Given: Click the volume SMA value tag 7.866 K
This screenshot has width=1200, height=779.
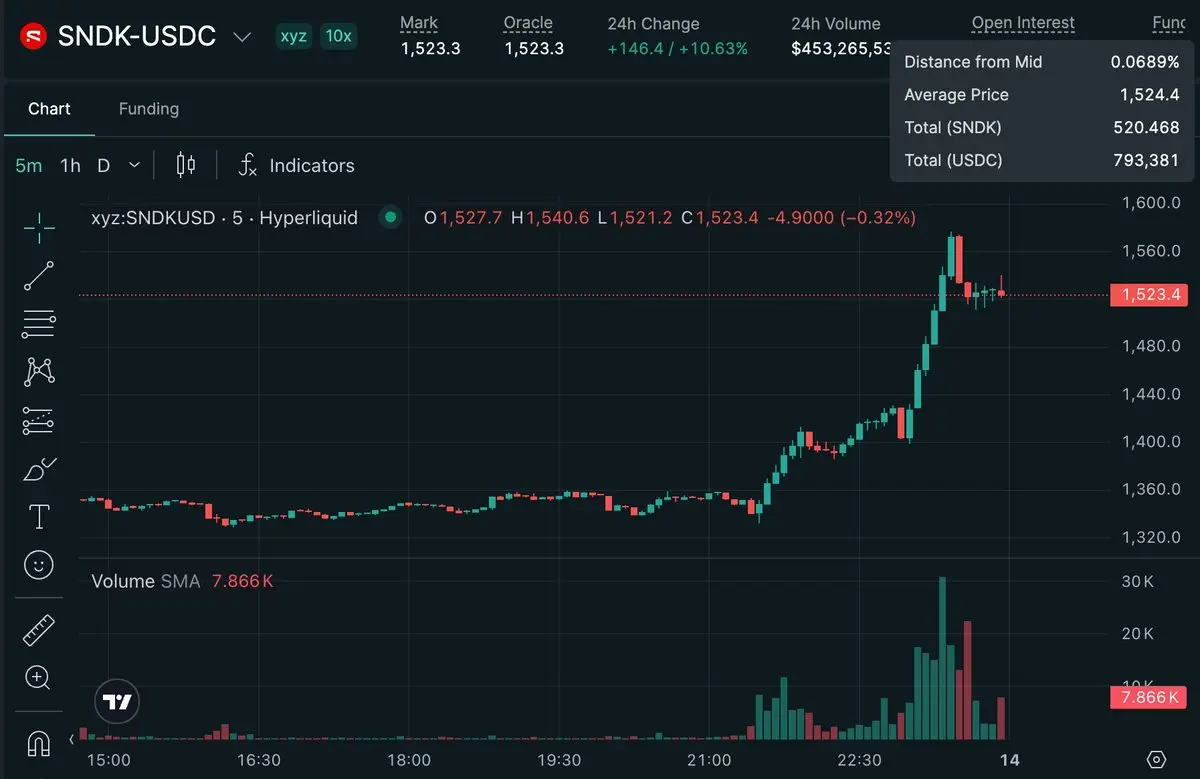Looking at the screenshot, I should coord(1149,697).
